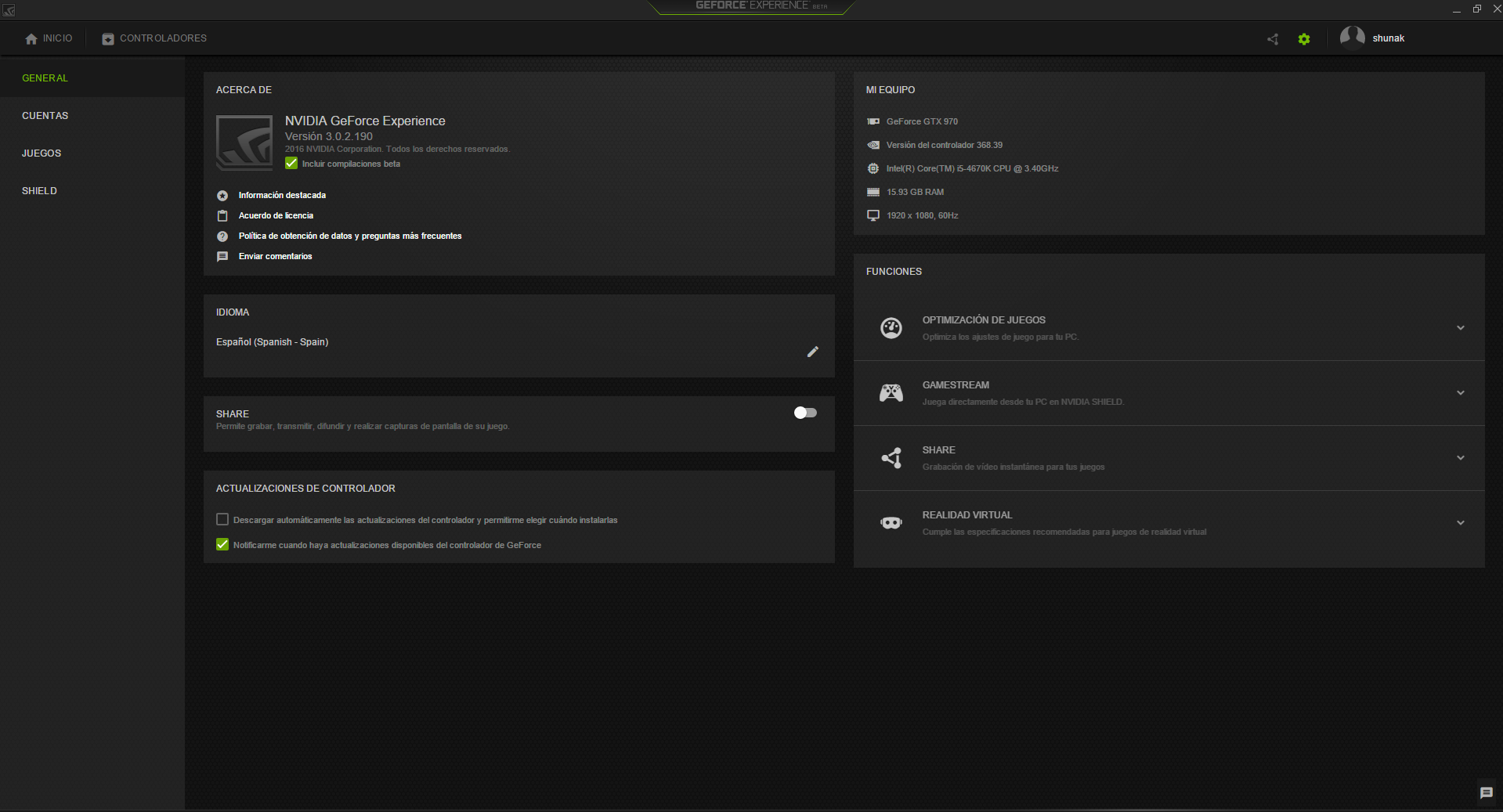Image resolution: width=1503 pixels, height=812 pixels.
Task: Expand the SHARE function chevron
Action: click(1461, 458)
